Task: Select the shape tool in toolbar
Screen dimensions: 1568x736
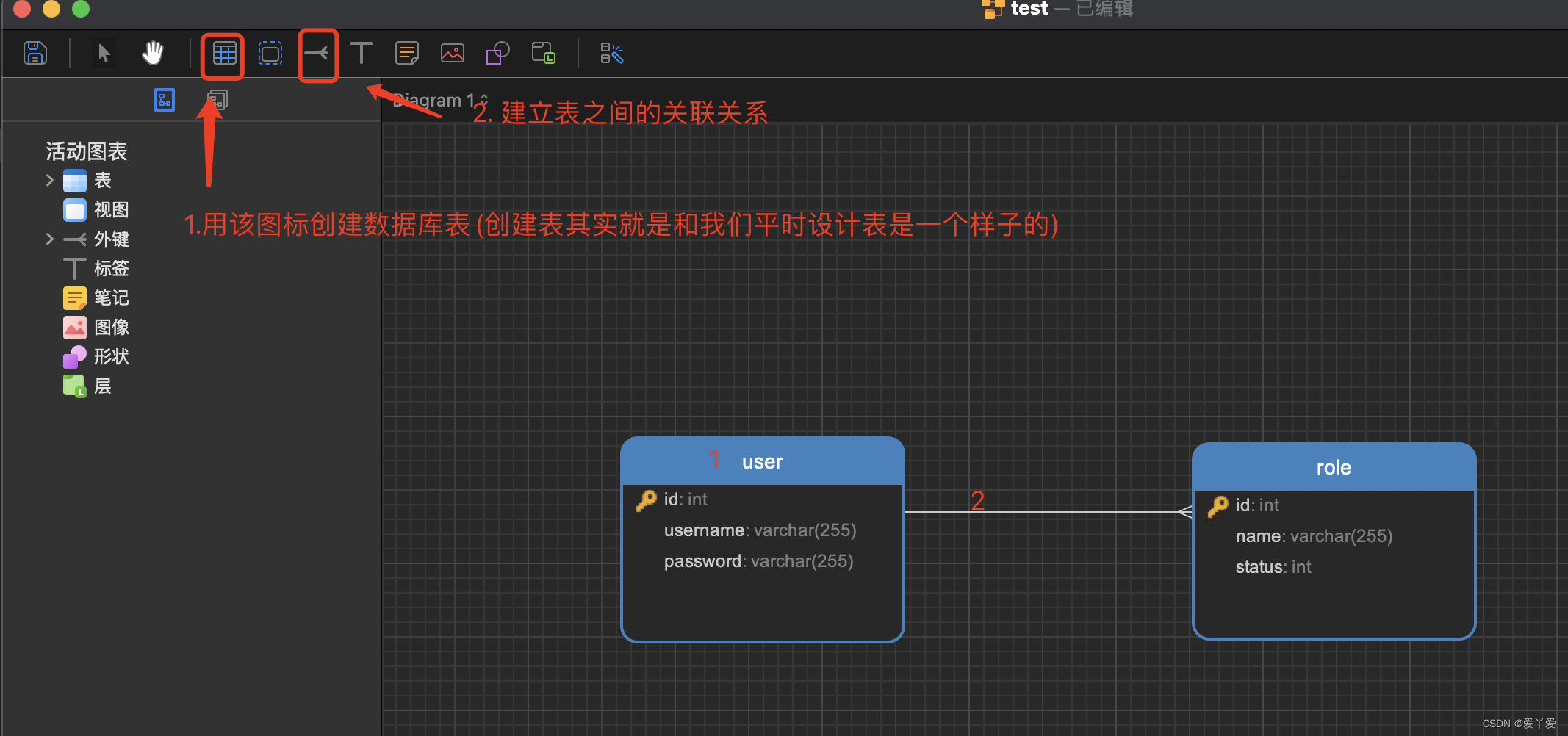Action: pyautogui.click(x=497, y=53)
